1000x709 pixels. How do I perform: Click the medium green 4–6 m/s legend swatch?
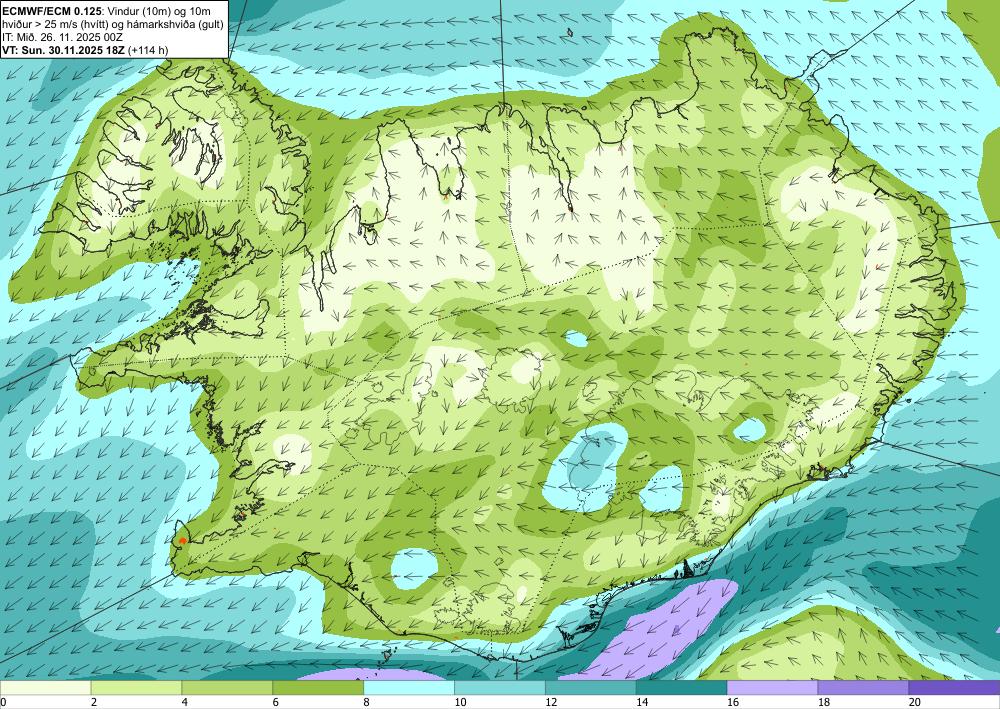click(227, 688)
